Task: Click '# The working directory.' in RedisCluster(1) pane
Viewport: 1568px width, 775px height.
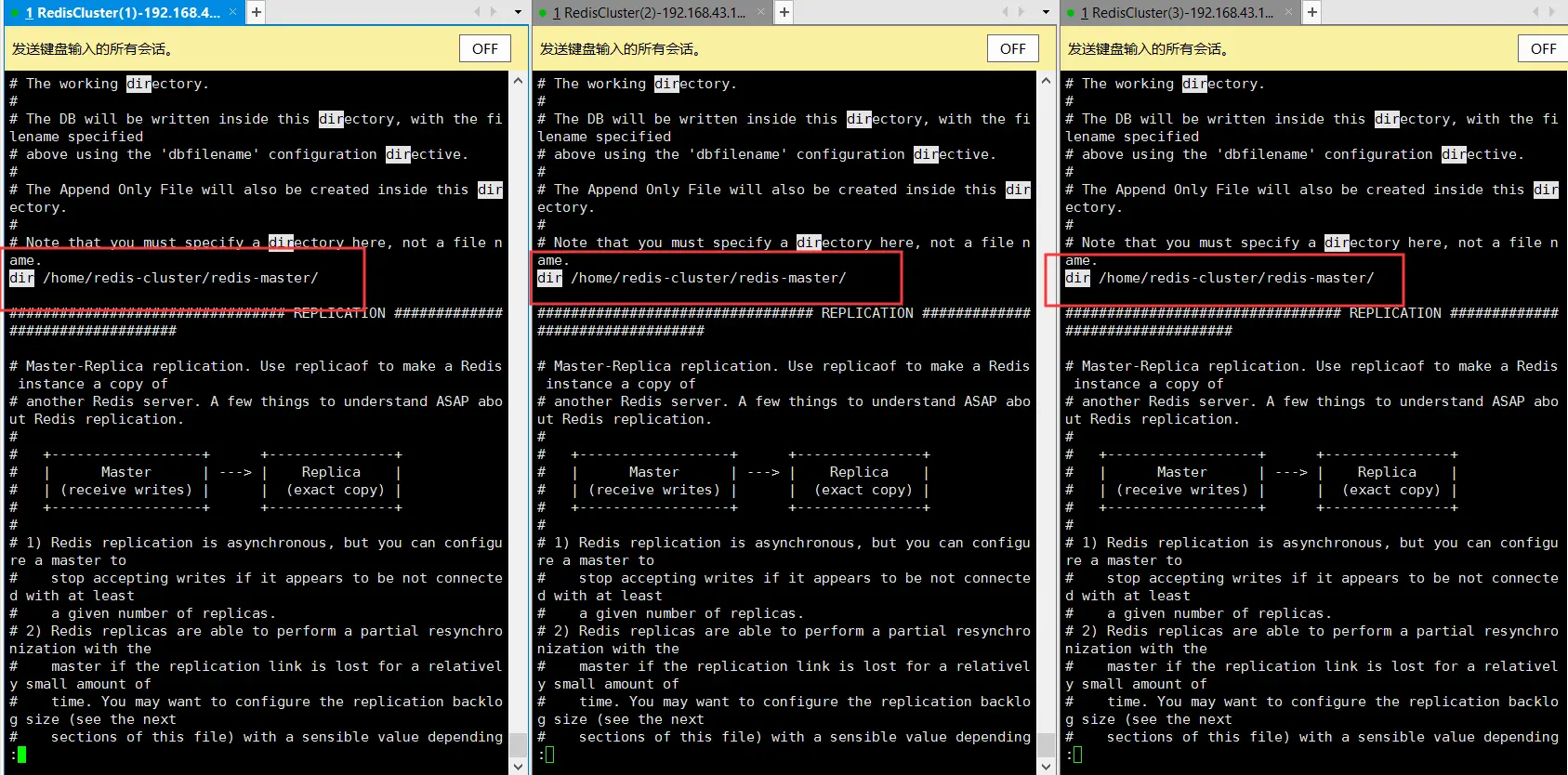Action: 109,84
